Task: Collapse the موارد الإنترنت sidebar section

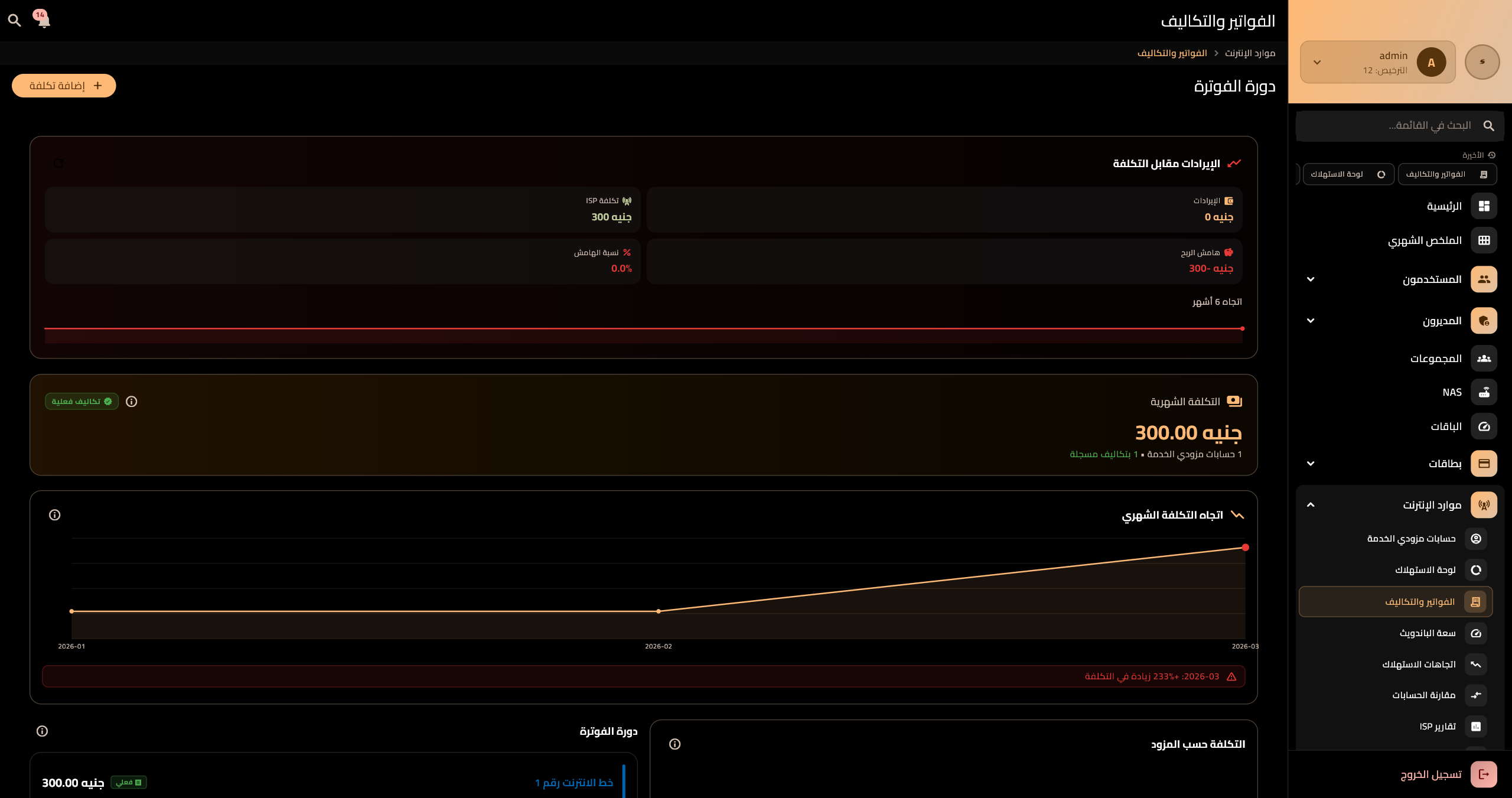Action: [1311, 505]
